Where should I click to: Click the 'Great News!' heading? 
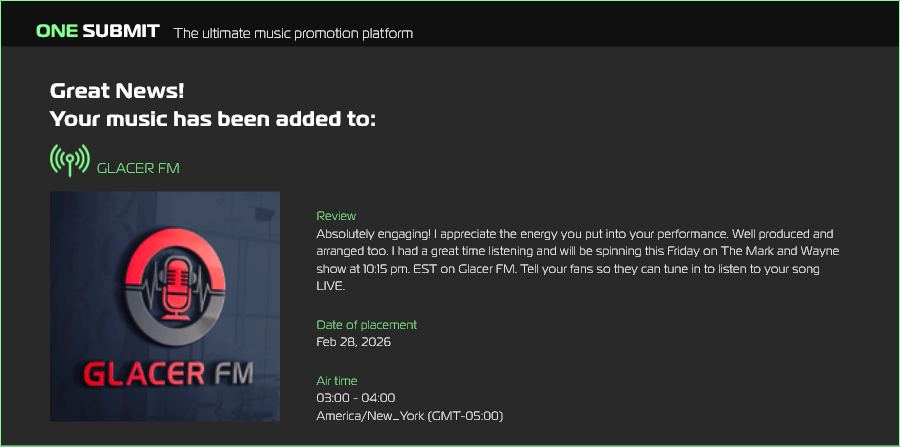pyautogui.click(x=117, y=90)
